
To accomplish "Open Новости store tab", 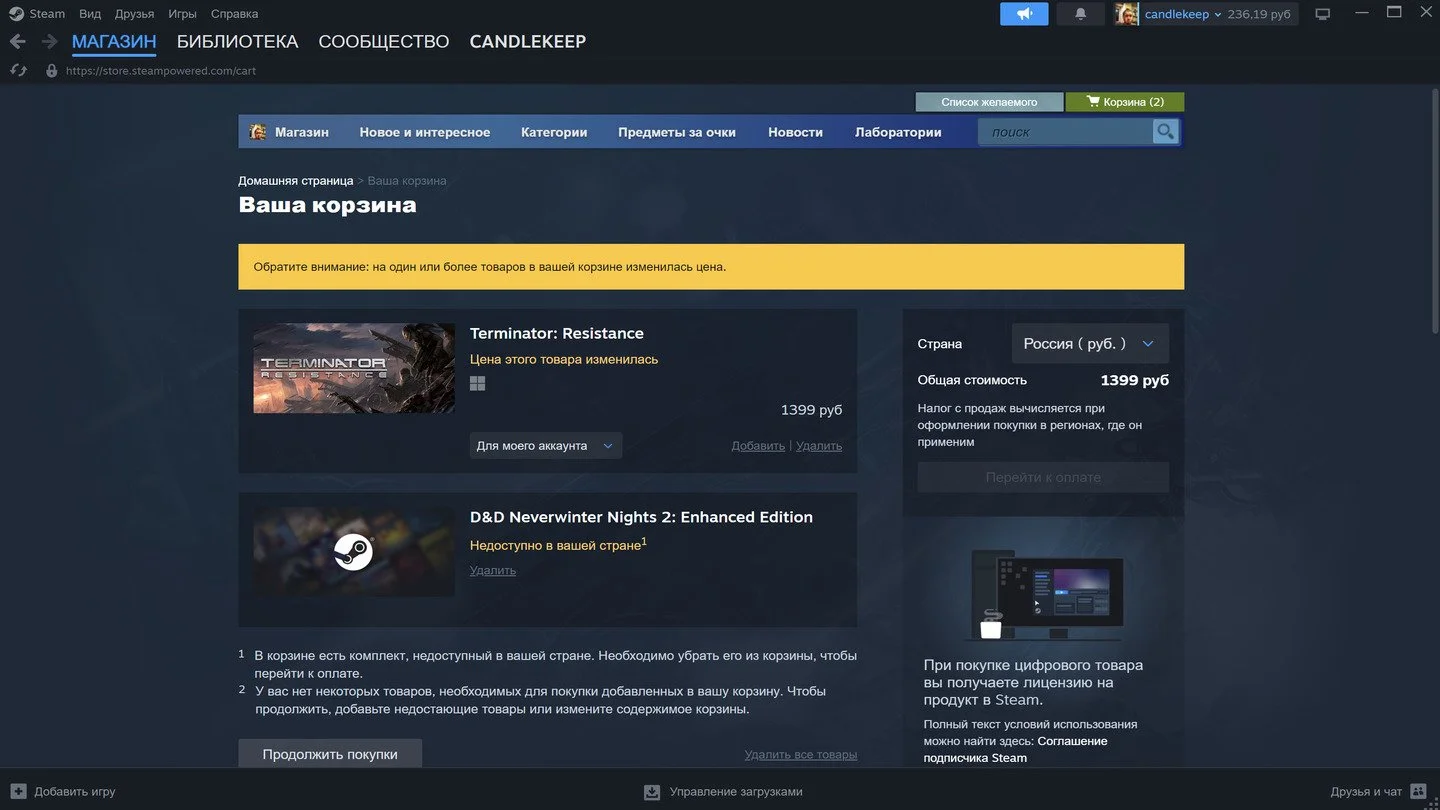I will point(796,132).
